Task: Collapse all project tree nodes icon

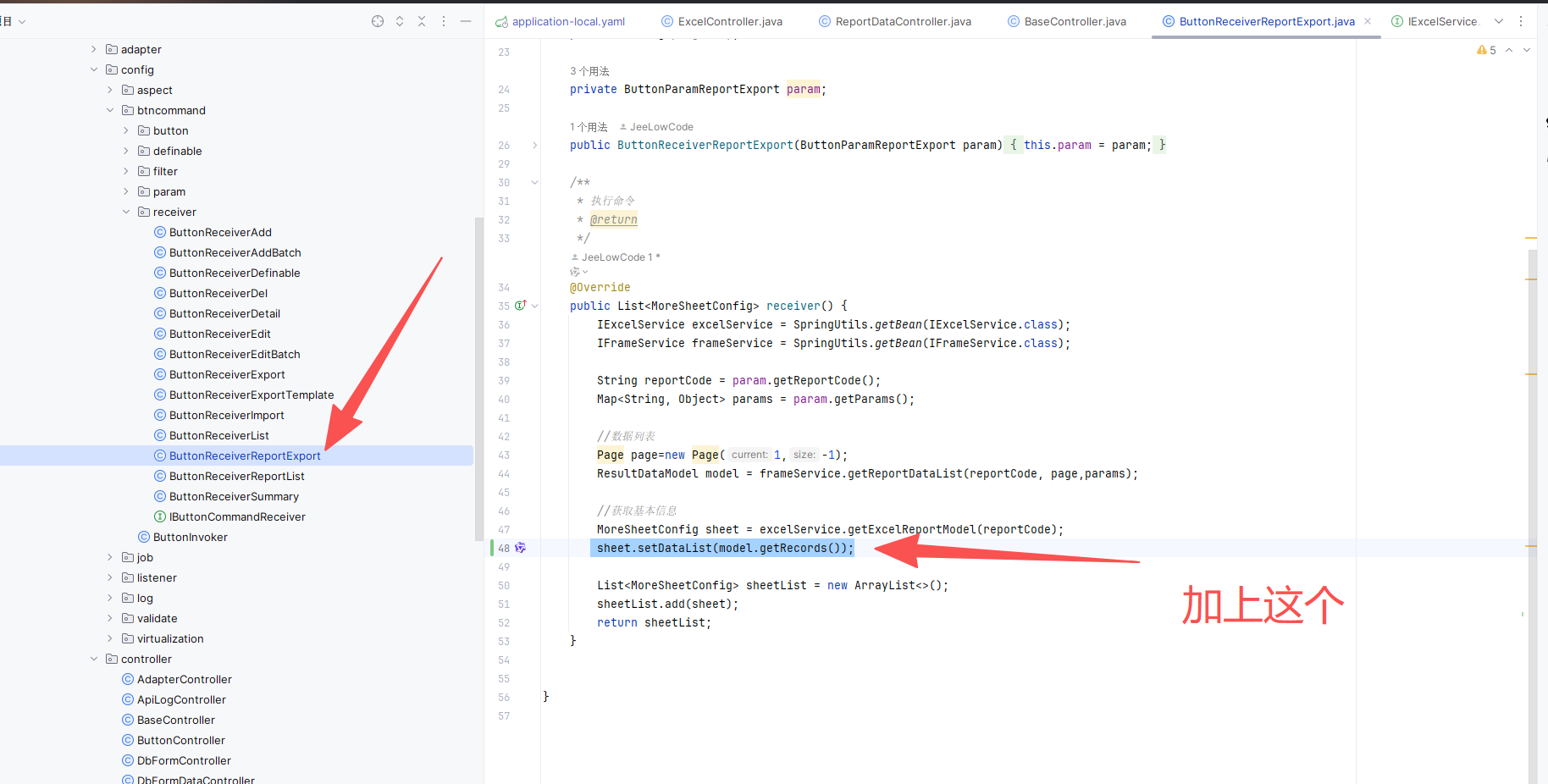Action: pyautogui.click(x=422, y=21)
